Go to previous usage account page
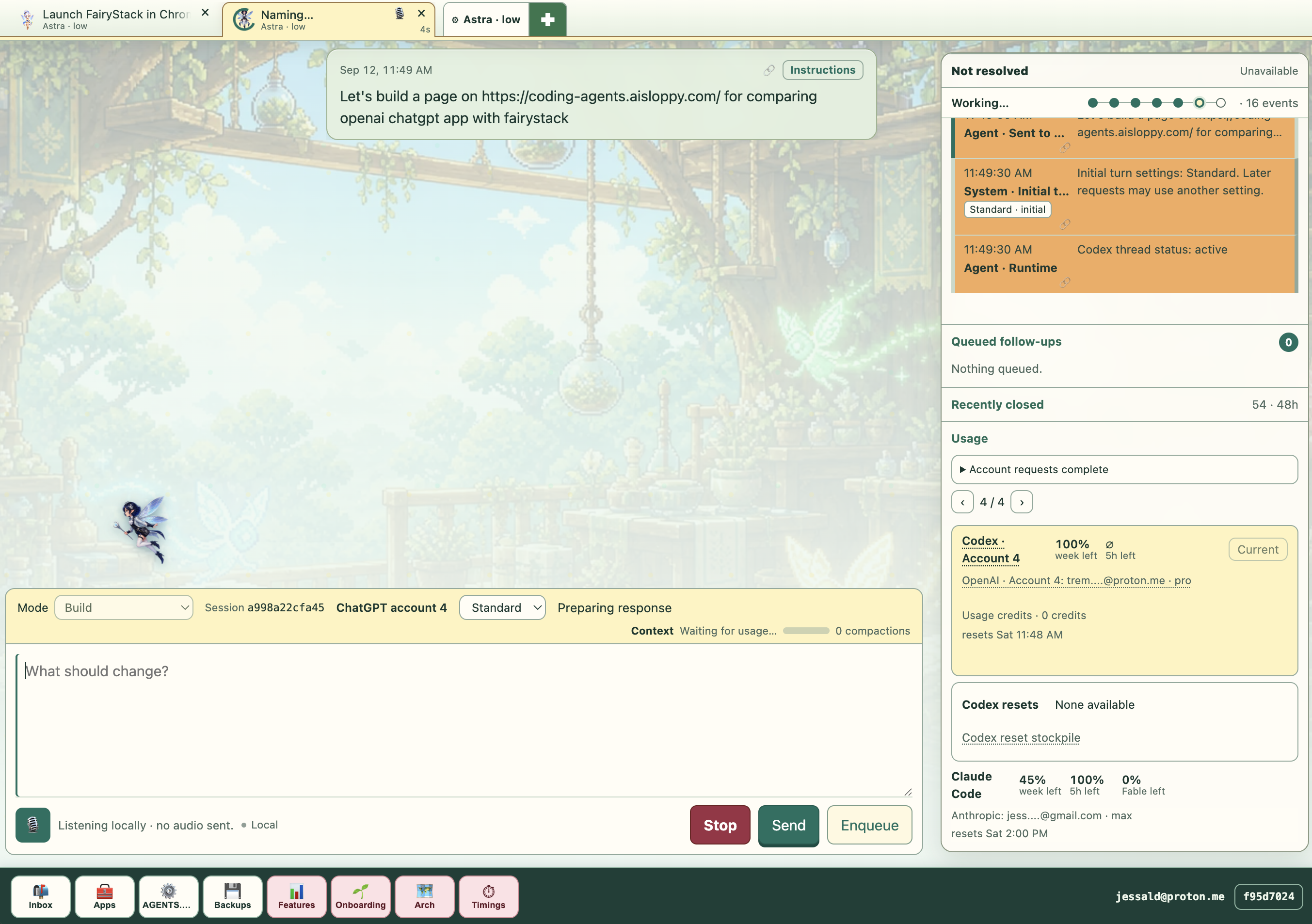The width and height of the screenshot is (1312, 924). coord(962,502)
